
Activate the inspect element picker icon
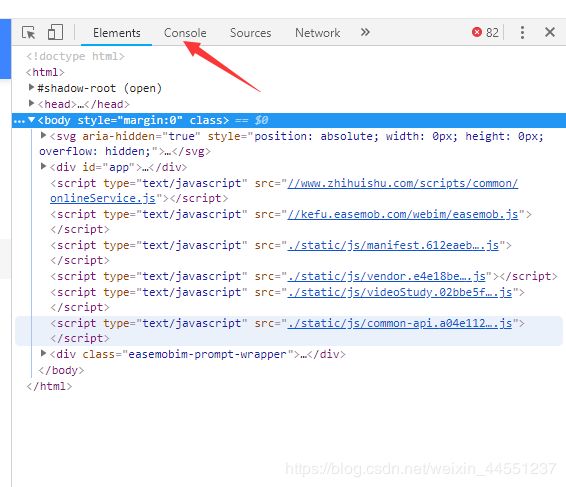click(29, 32)
